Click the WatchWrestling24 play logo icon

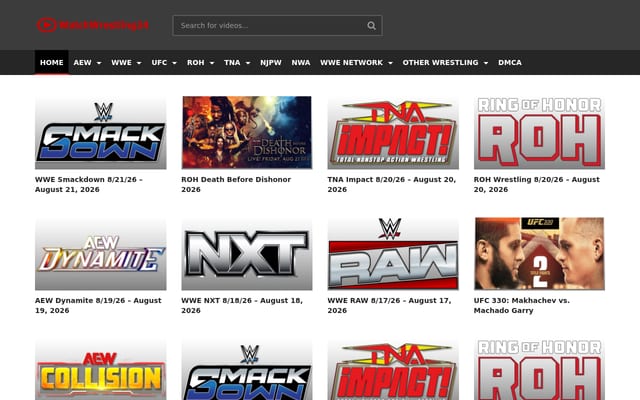pyautogui.click(x=47, y=25)
